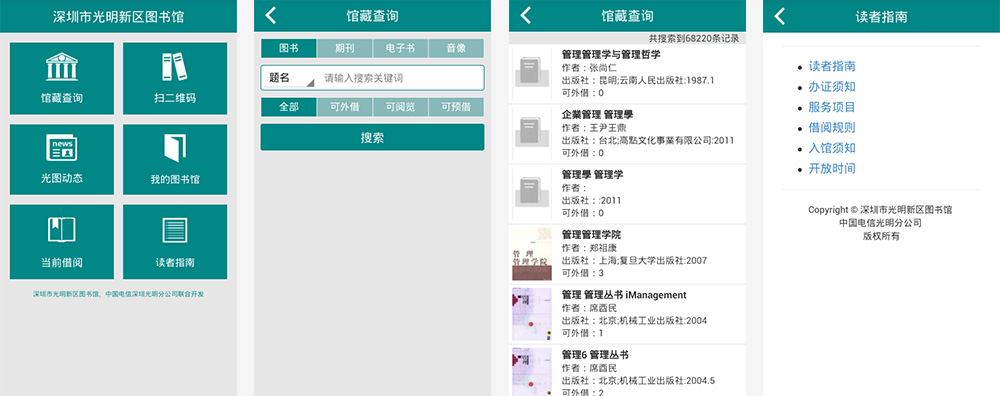Tap the 扫二维码 QR scan tile
The image size is (1000, 396).
coord(175,78)
